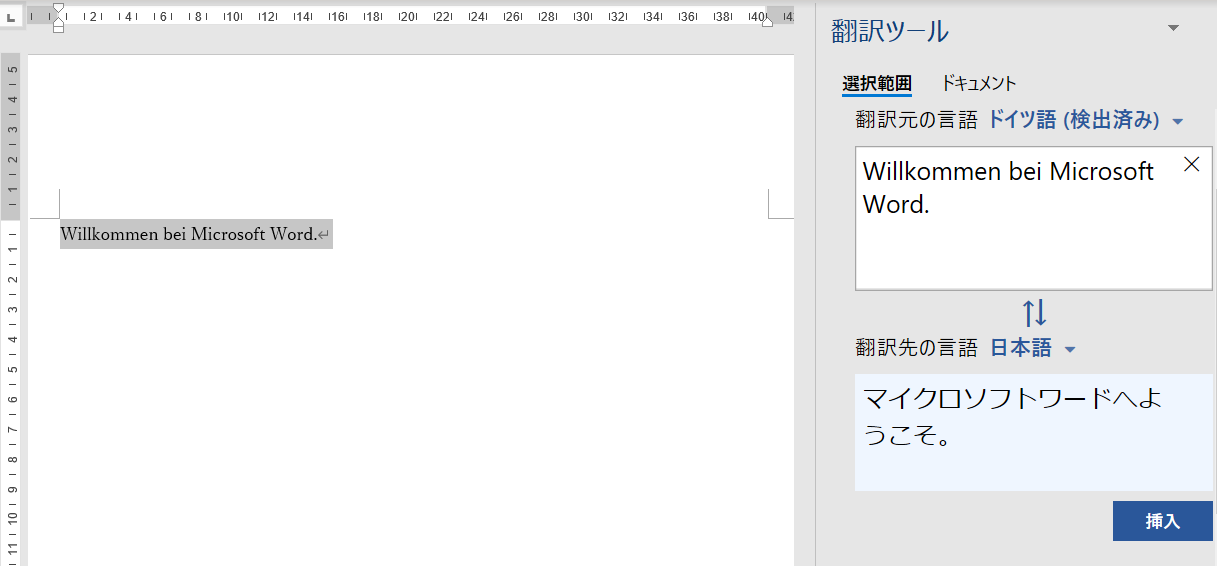Click inside the source text box
1217x566 pixels.
pos(1034,218)
